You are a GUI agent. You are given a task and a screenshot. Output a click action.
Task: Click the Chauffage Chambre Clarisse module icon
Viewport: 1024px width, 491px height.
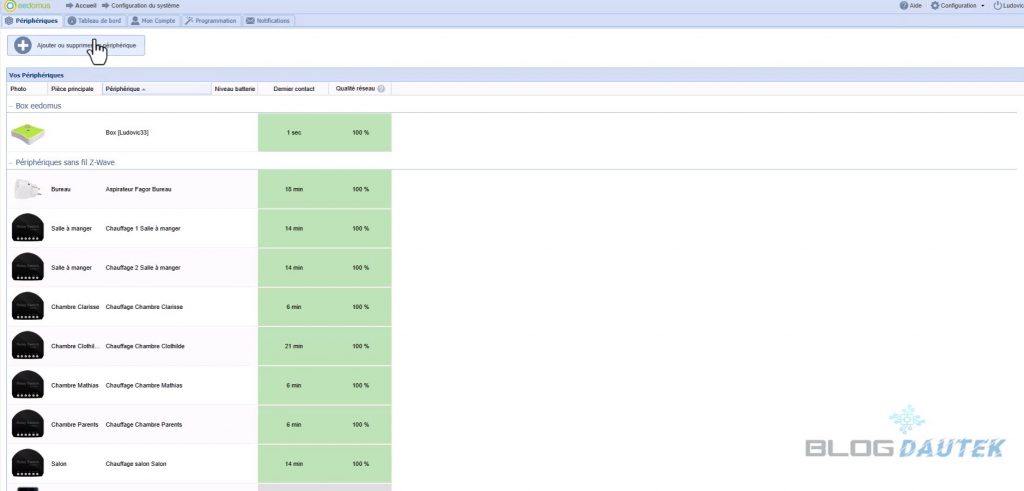coord(27,306)
